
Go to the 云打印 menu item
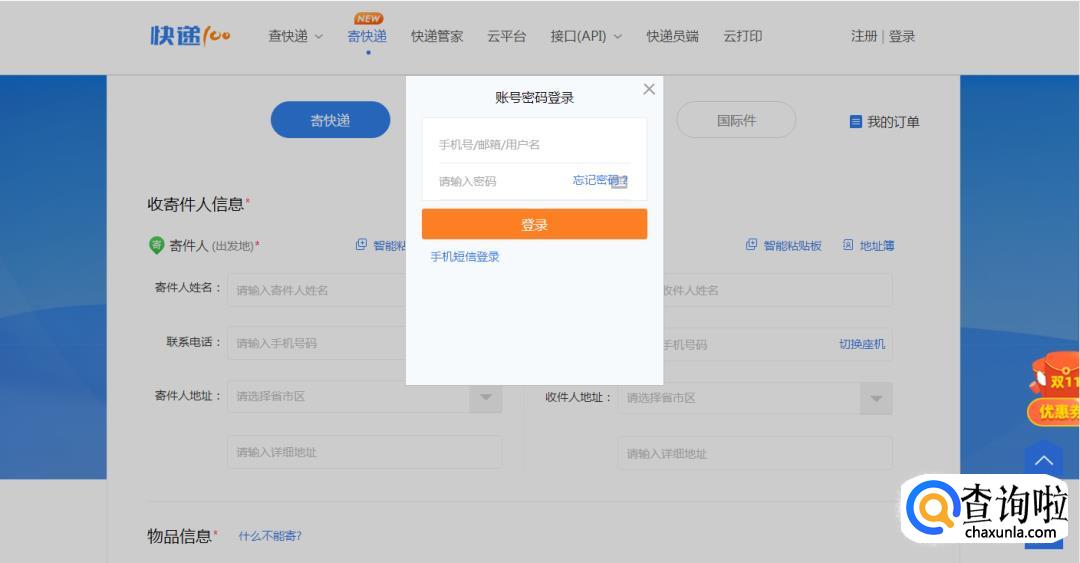point(742,36)
